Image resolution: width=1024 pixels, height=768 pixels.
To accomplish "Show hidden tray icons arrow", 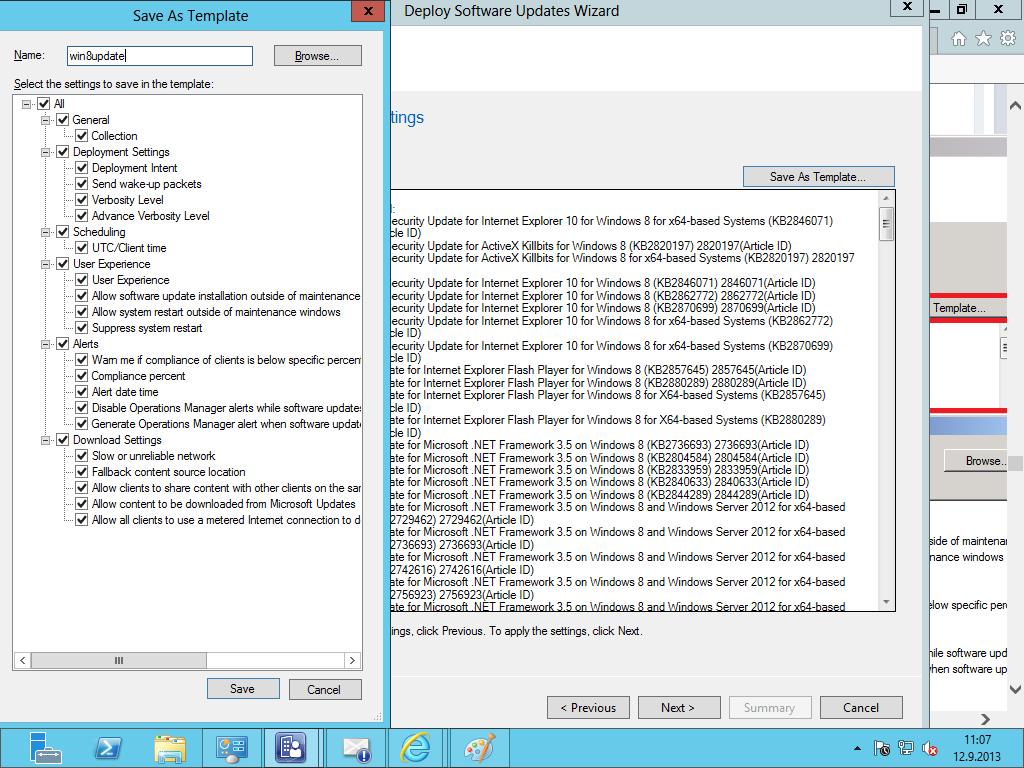I will [857, 748].
